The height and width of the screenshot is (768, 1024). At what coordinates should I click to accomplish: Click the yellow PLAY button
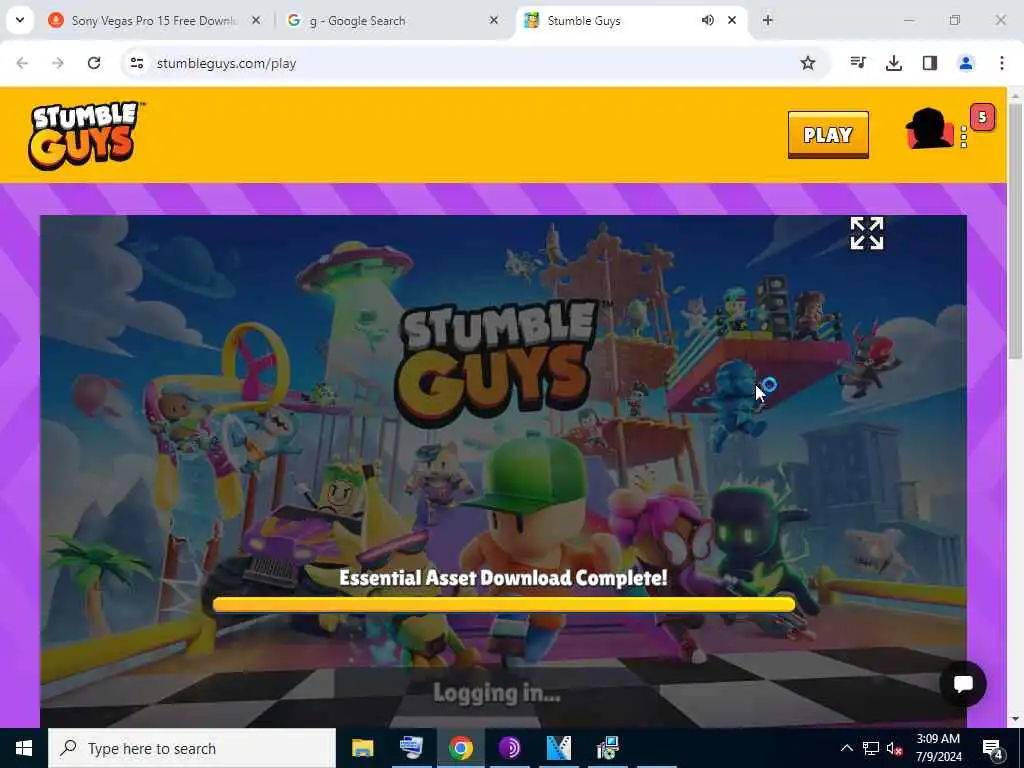coord(828,135)
